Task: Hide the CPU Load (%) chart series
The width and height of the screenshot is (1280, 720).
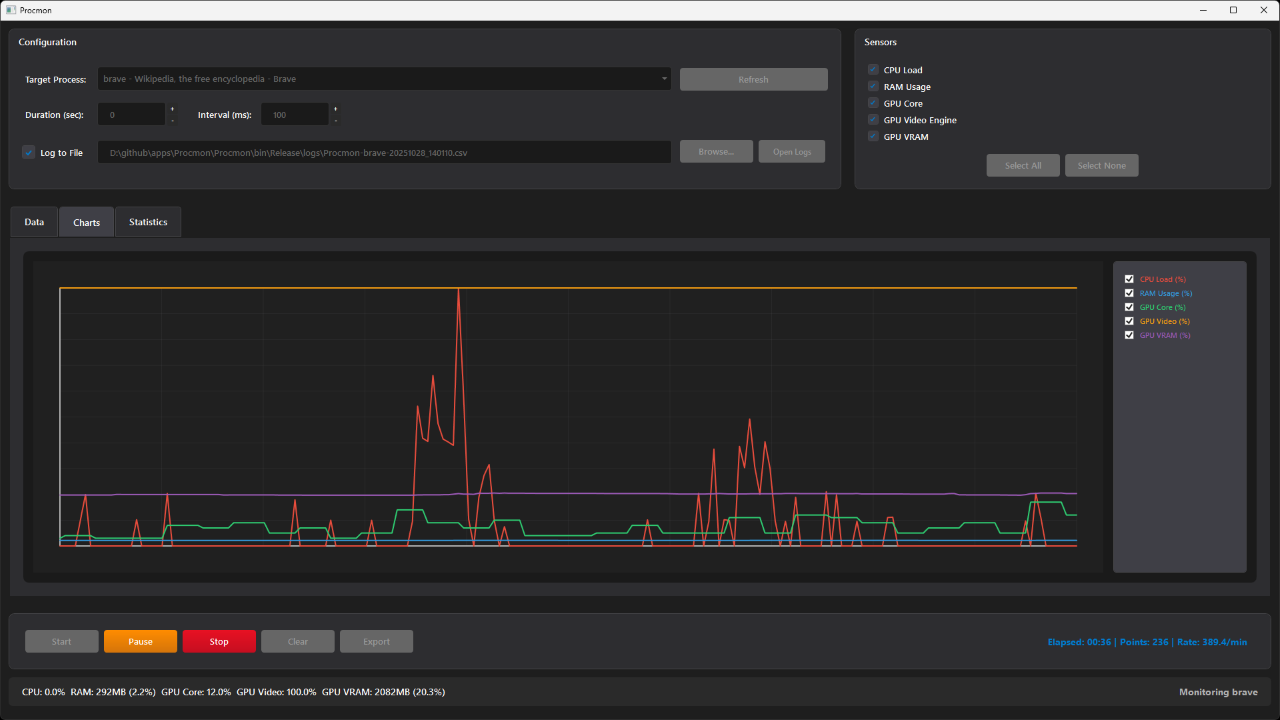Action: pyautogui.click(x=1129, y=279)
